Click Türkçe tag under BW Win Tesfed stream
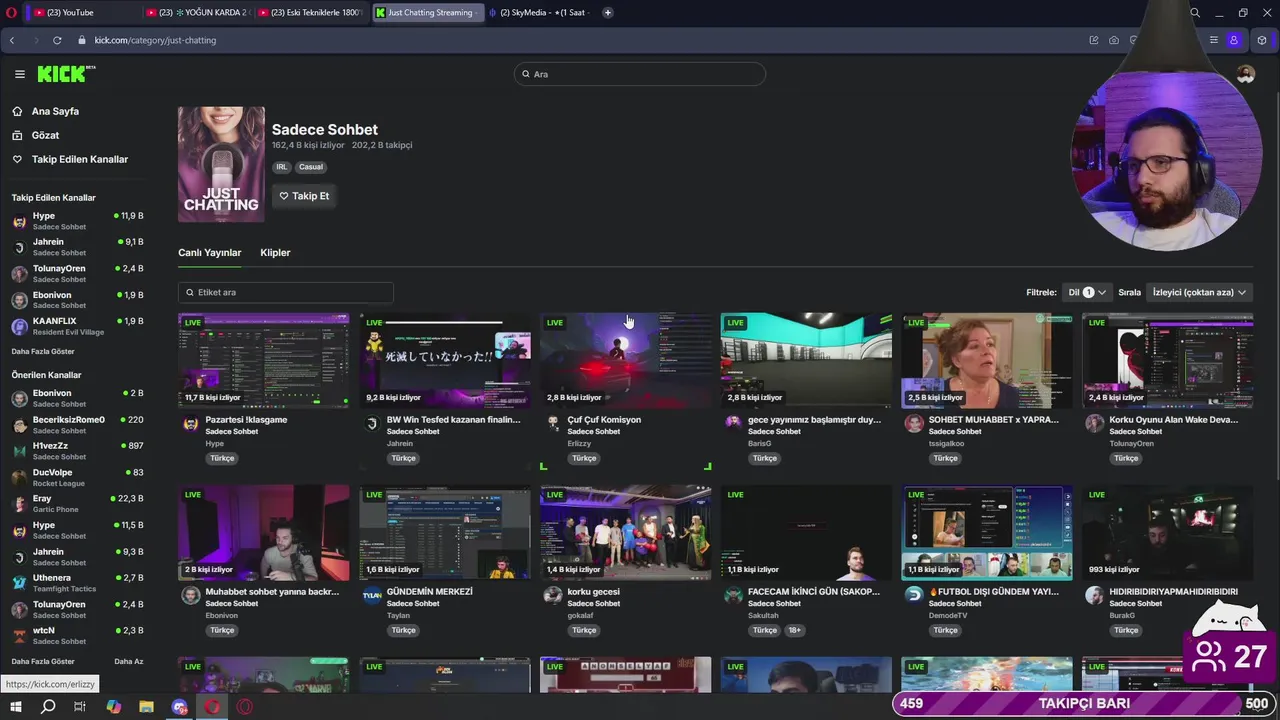 (x=403, y=459)
